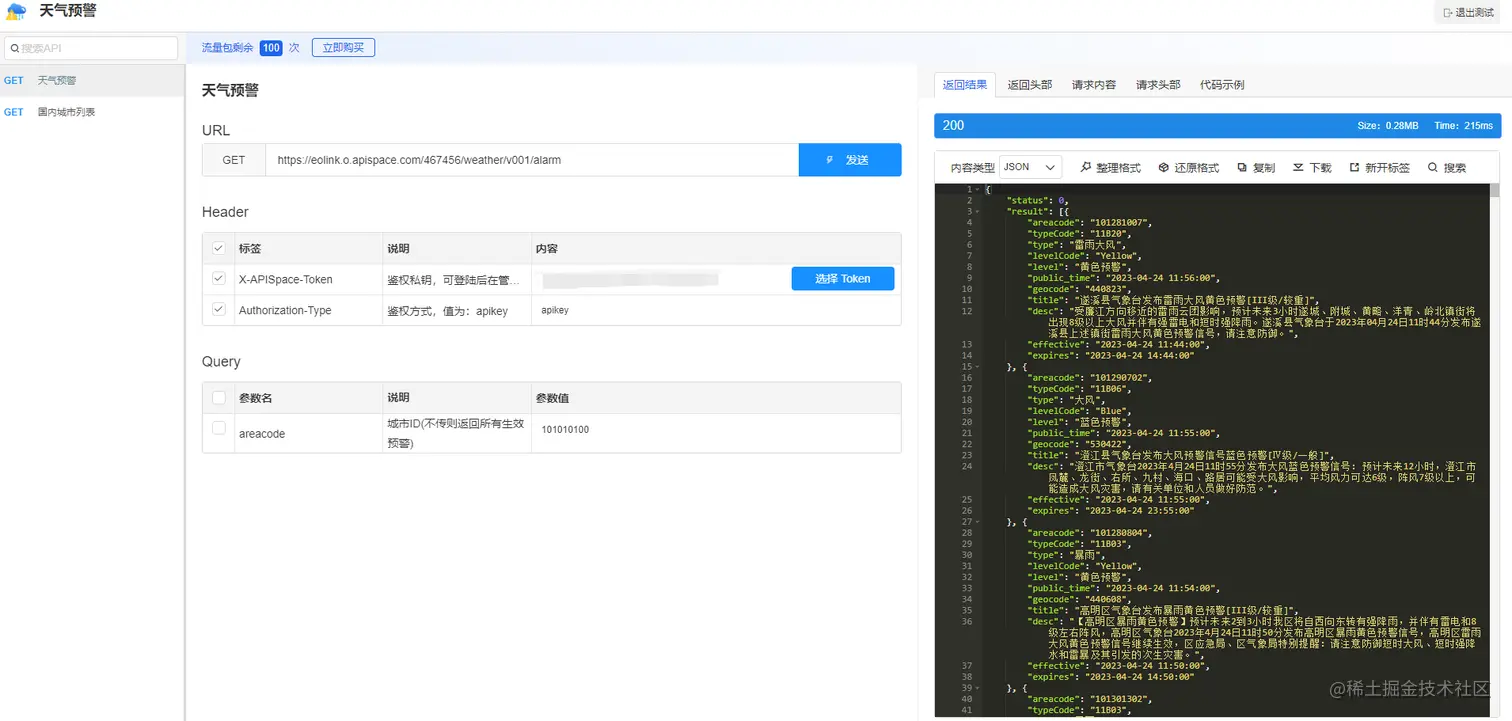Collapse the JSON fold arrow on line 1
The image size is (1512, 721).
977,189
